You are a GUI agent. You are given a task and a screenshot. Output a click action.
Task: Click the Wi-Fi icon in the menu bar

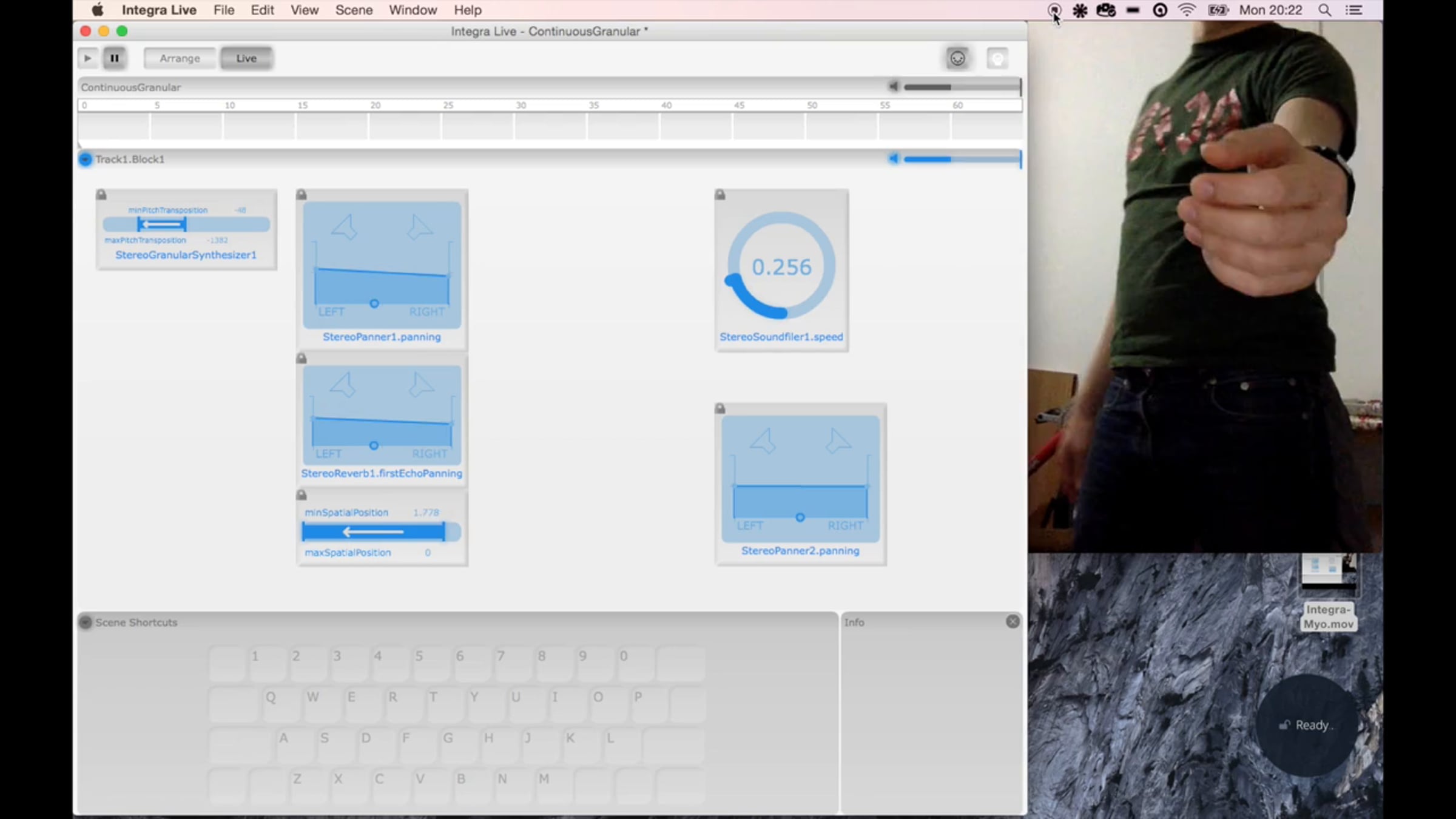coord(1187,10)
